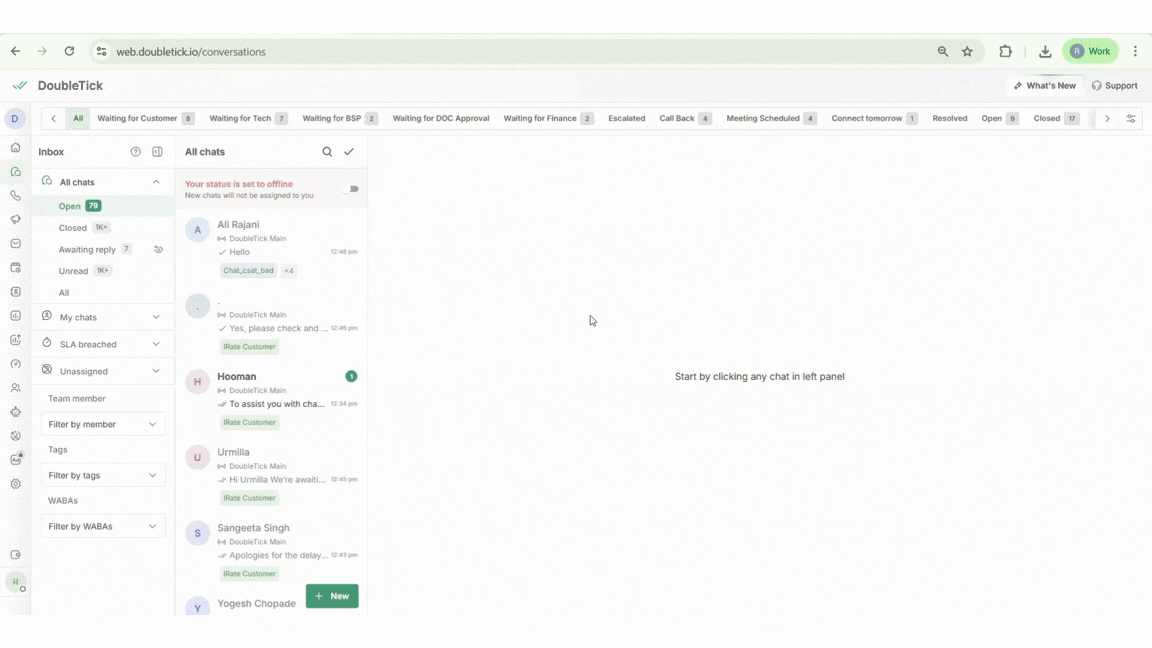Open Ali Rajani's chat conversation
1152x648 pixels.
(x=271, y=238)
